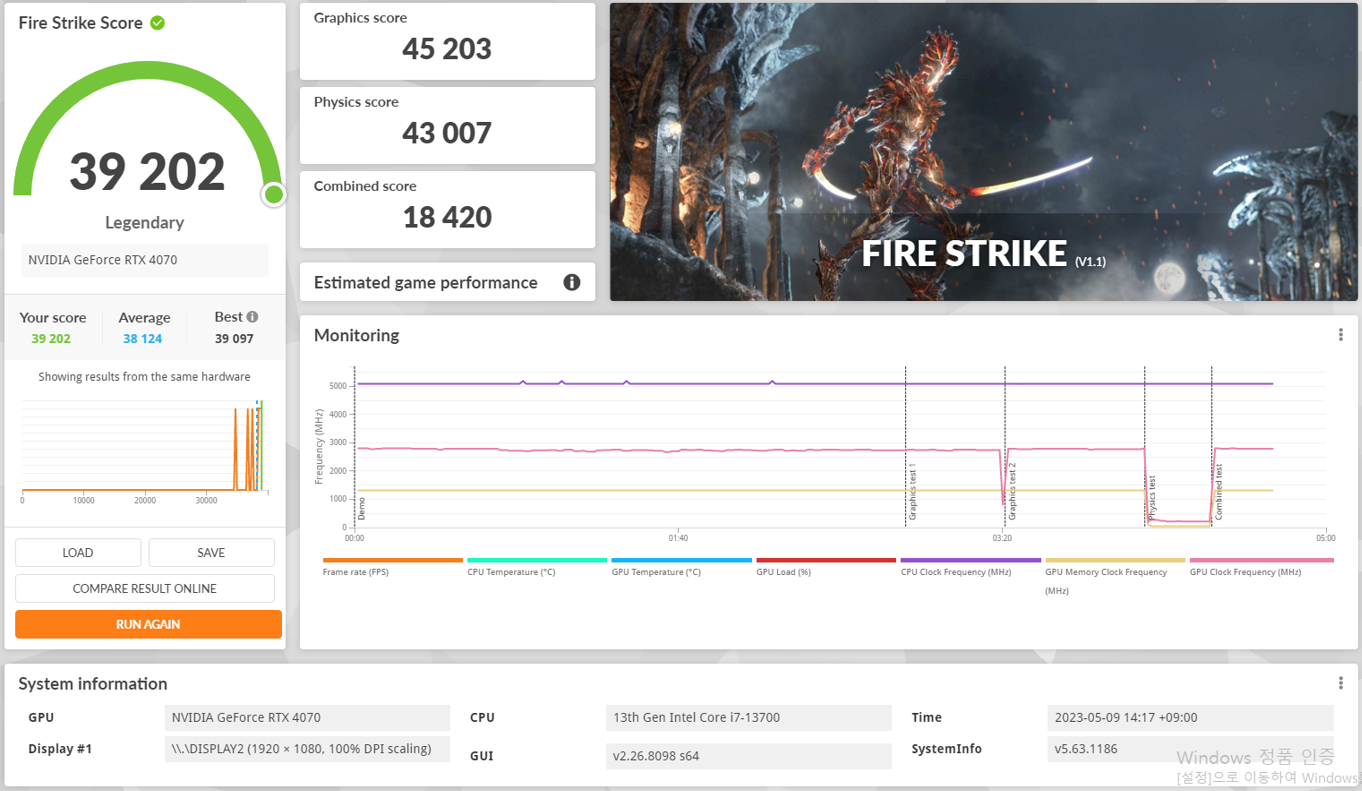Click the Graphics test 1 chart marker
This screenshot has width=1362, height=791.
point(912,492)
